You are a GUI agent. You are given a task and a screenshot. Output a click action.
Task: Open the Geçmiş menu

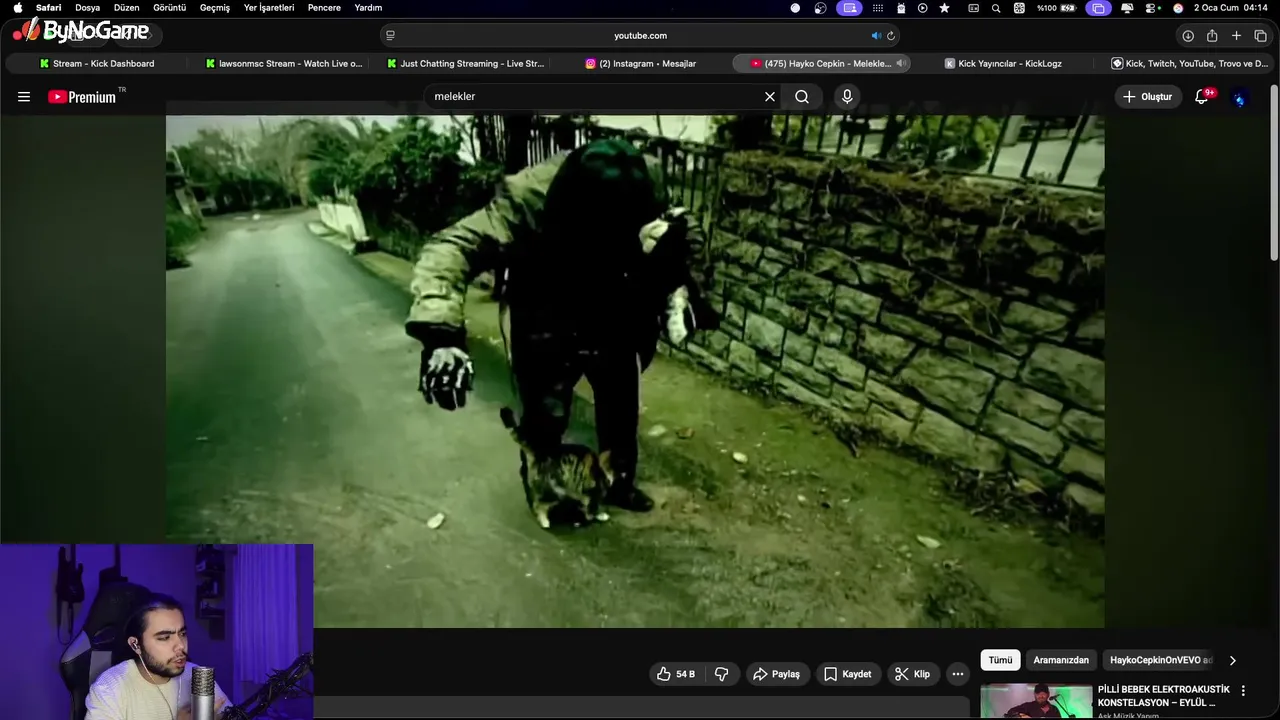click(x=215, y=7)
